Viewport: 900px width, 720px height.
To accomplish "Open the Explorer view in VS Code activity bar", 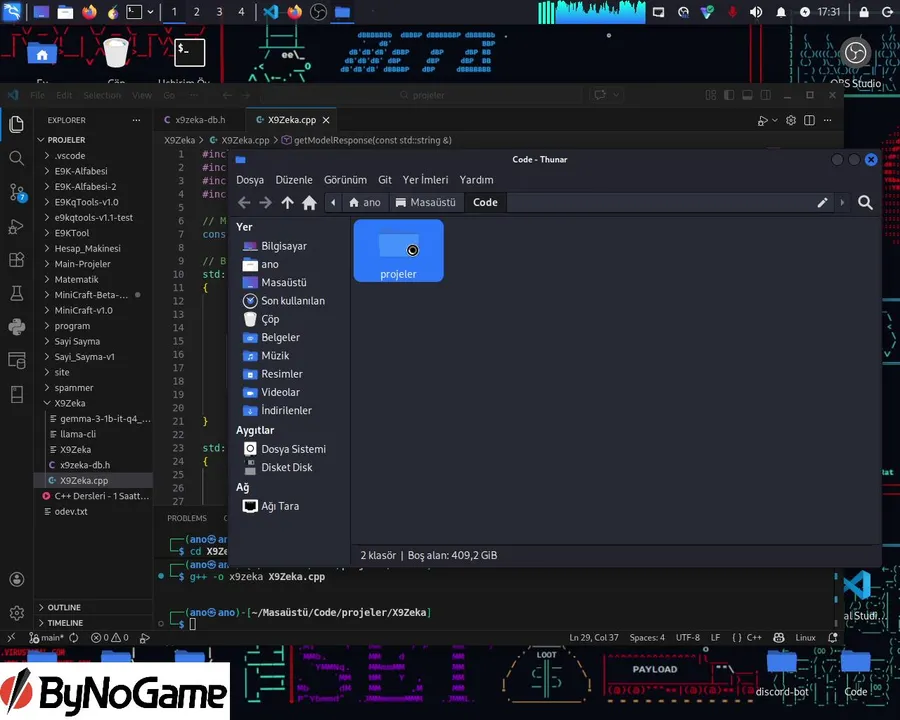I will click(x=17, y=124).
